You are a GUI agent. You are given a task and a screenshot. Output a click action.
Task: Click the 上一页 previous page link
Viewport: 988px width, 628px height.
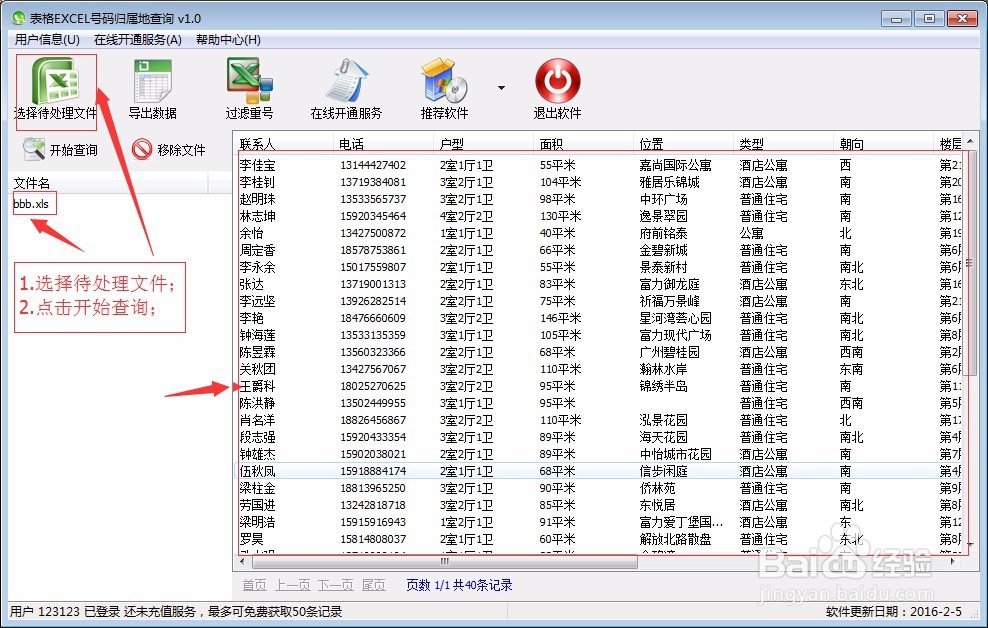[x=293, y=585]
